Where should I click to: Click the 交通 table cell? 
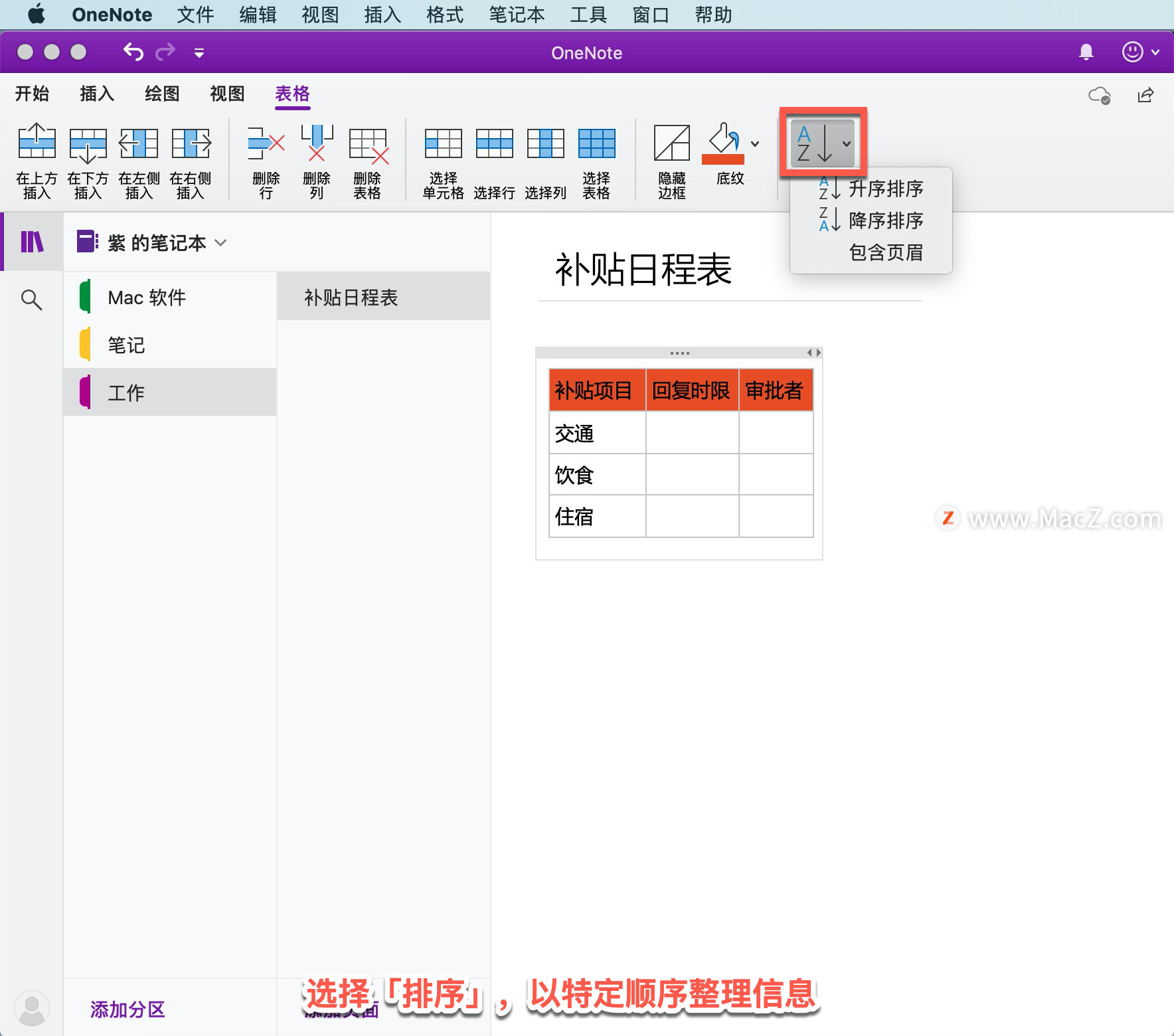tap(597, 433)
